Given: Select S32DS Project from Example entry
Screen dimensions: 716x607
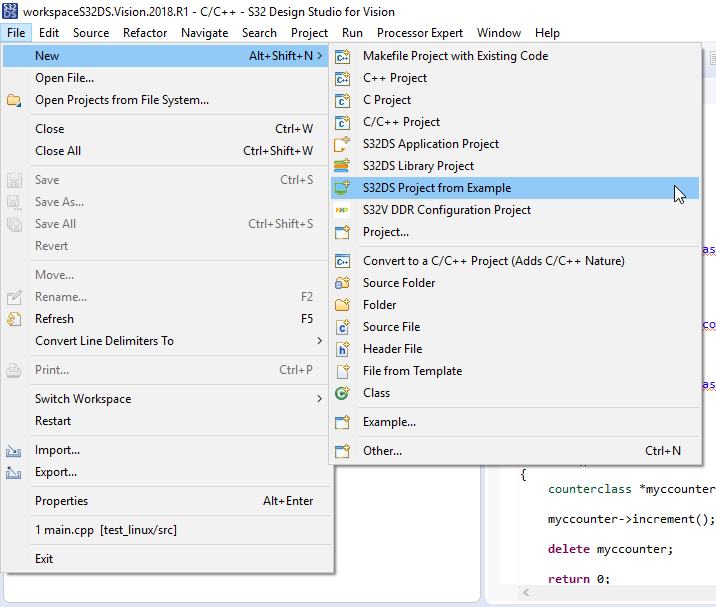Looking at the screenshot, I should 515,188.
